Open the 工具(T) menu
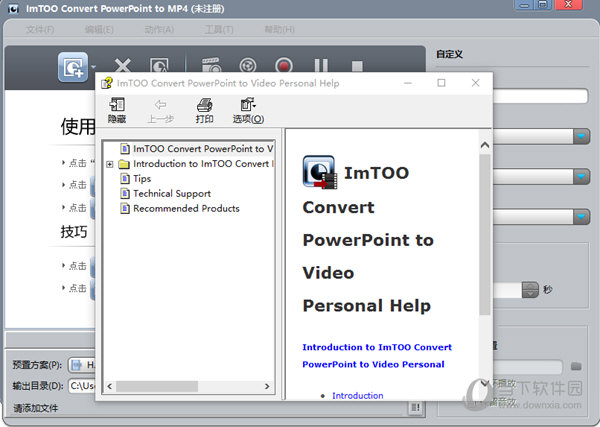Viewport: 600px width, 427px height. 219,29
